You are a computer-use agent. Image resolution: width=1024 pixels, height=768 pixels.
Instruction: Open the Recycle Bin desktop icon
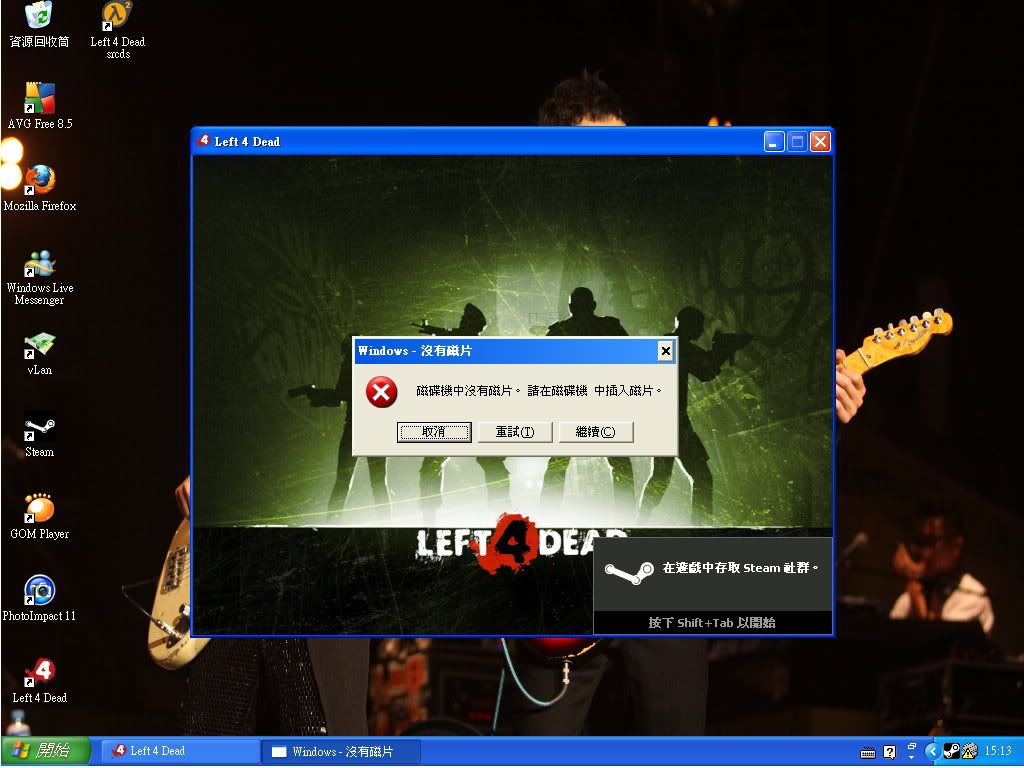(x=39, y=17)
